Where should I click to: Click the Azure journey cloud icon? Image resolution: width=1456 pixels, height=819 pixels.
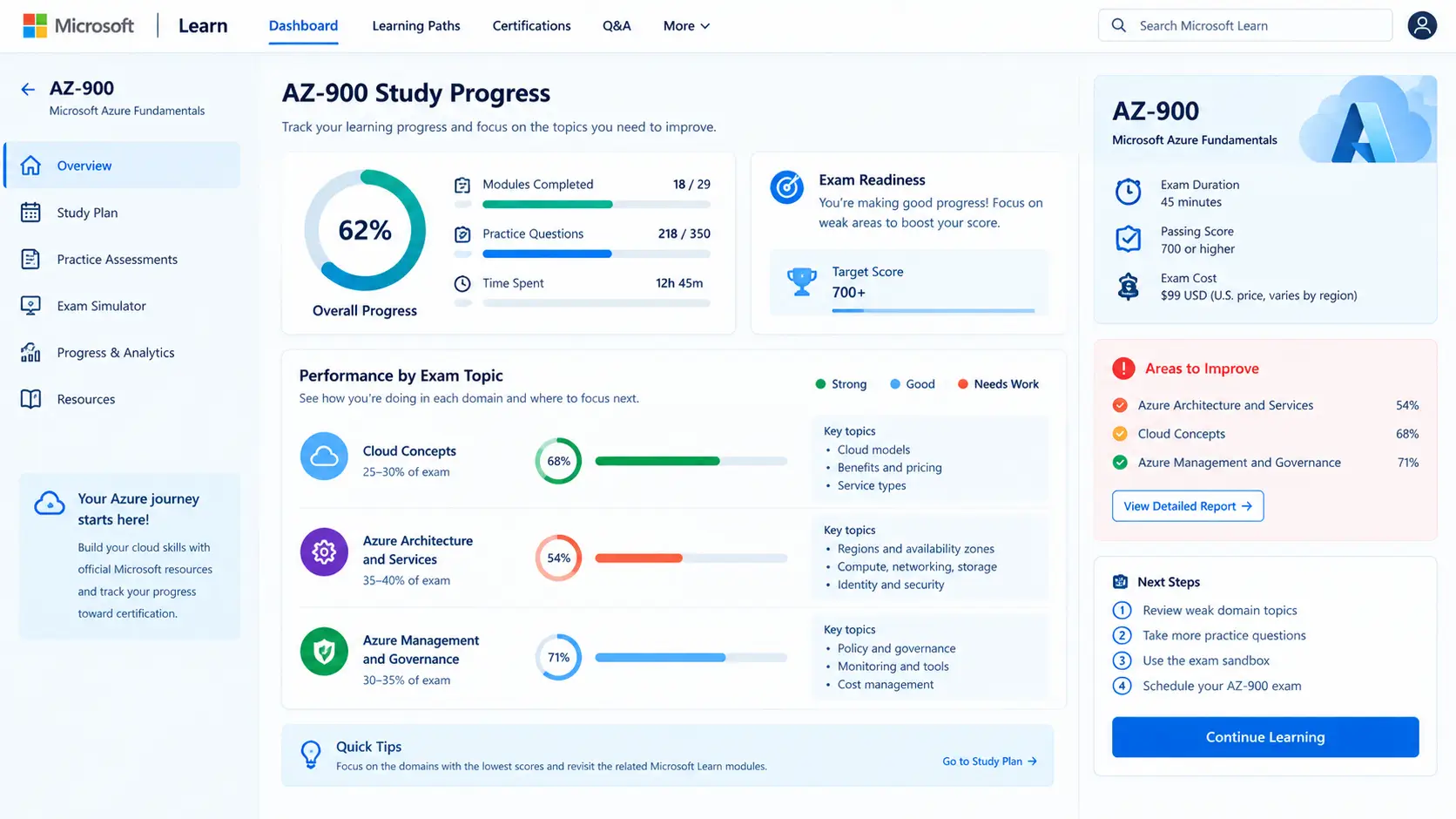(x=50, y=504)
